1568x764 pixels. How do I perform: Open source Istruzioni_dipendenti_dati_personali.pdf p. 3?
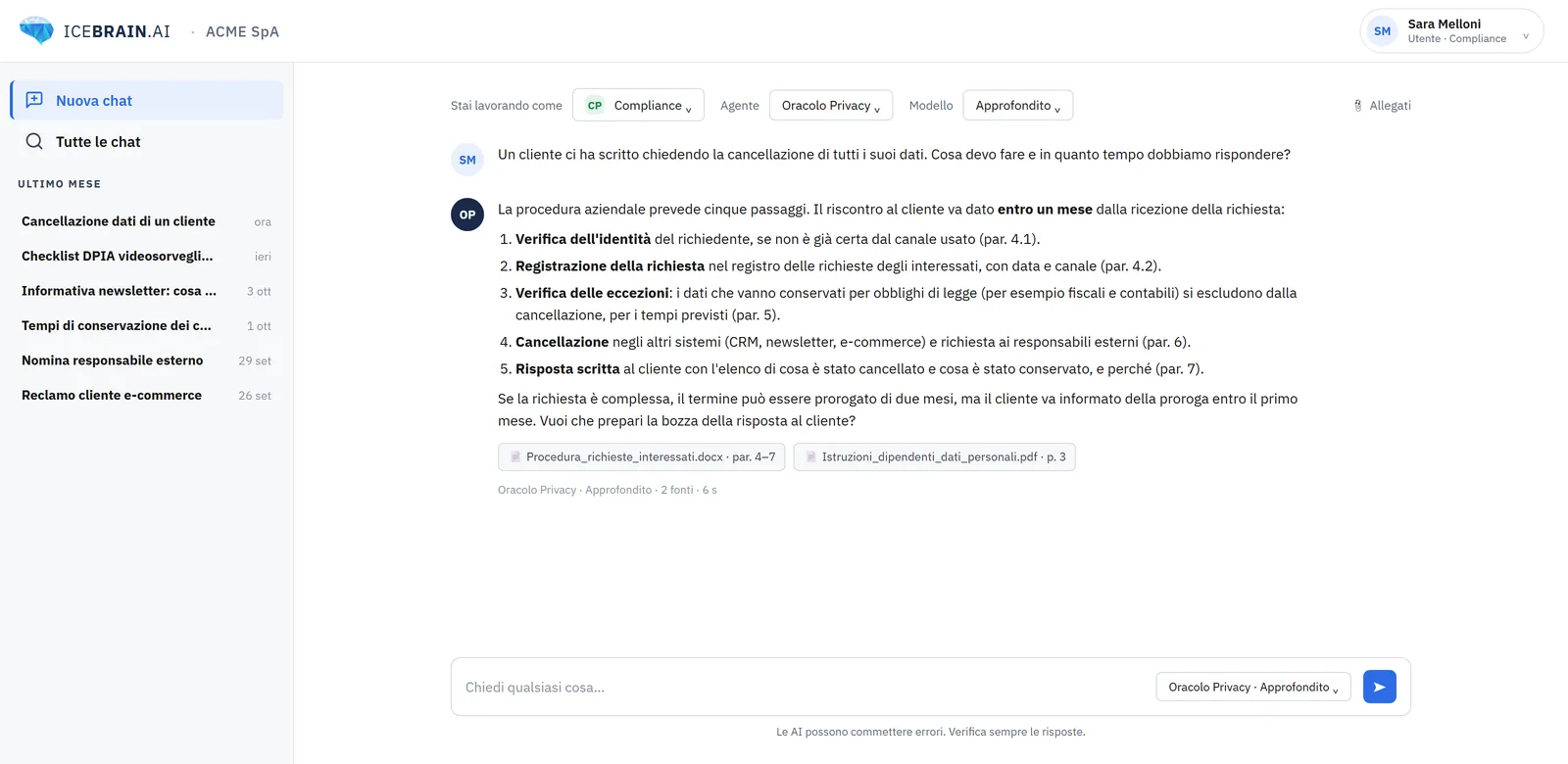(x=935, y=457)
